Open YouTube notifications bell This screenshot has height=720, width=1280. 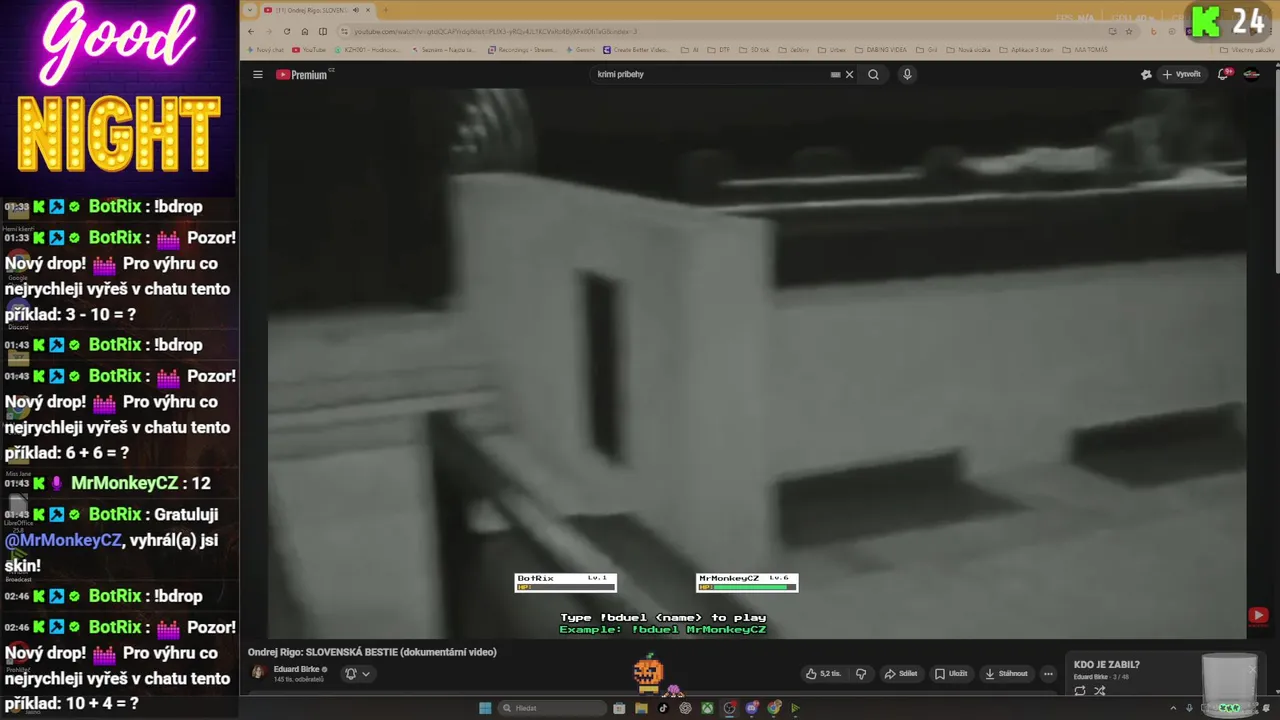point(1223,74)
